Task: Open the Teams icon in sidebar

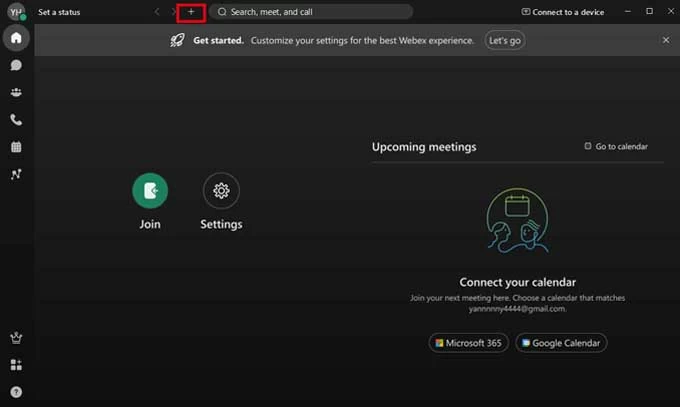Action: pyautogui.click(x=16, y=92)
